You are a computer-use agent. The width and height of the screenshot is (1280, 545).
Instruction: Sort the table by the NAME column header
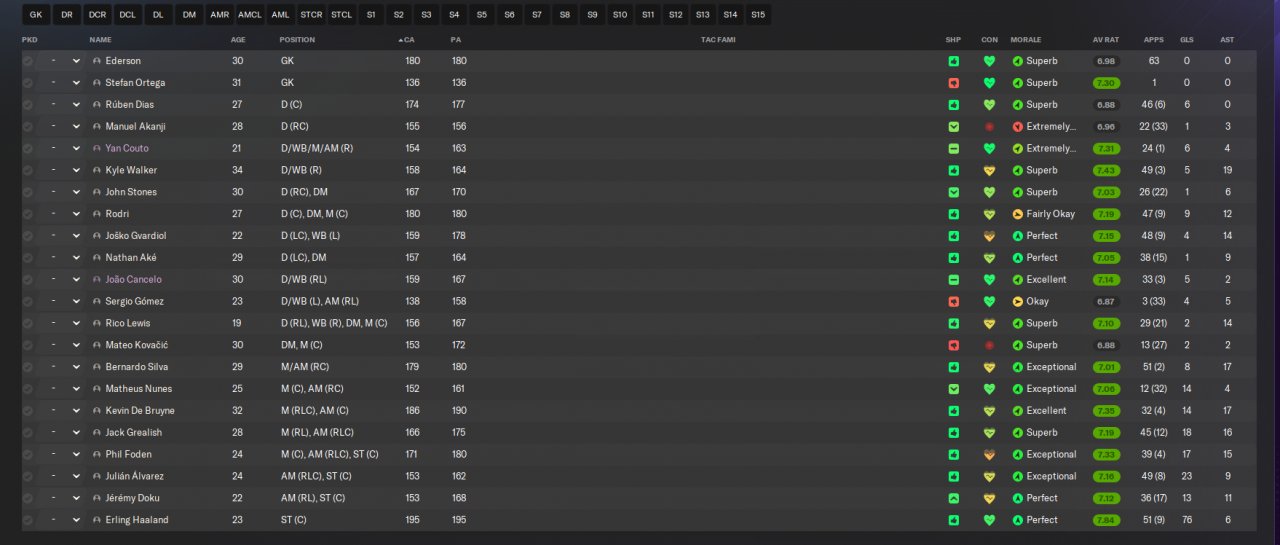[x=100, y=40]
